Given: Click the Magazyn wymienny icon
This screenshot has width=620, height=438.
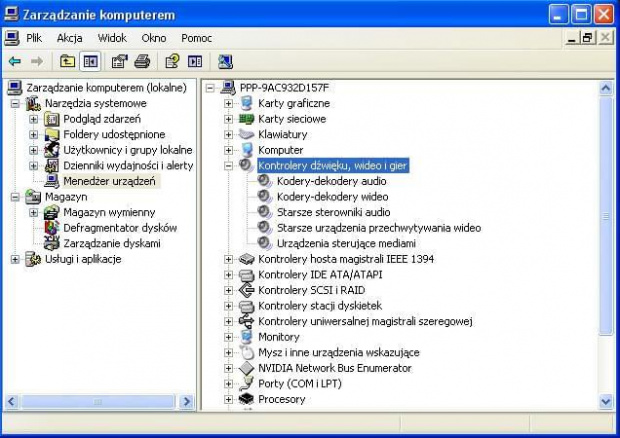Looking at the screenshot, I should (x=52, y=213).
